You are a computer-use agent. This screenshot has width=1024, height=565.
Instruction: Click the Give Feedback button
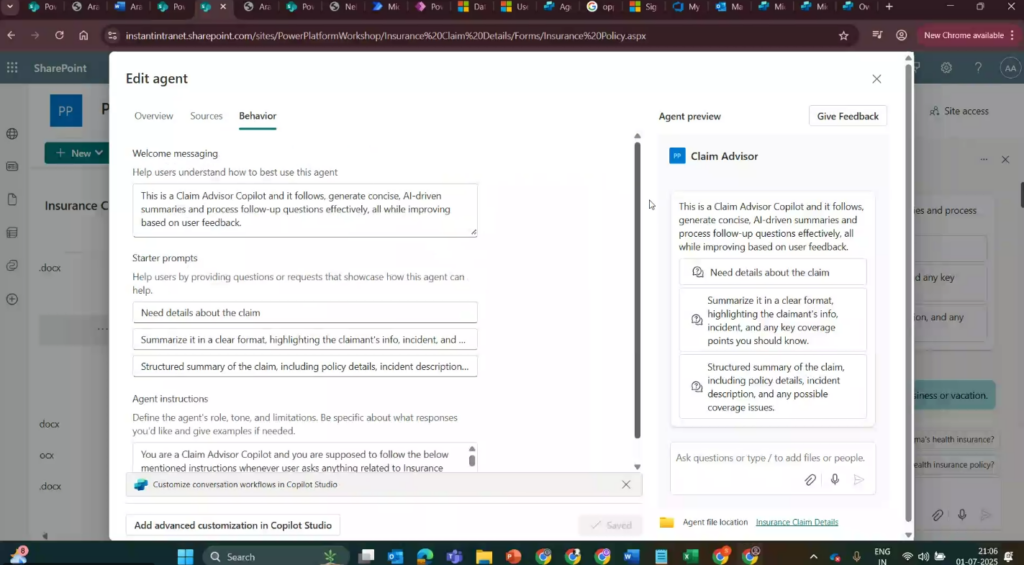pos(848,116)
